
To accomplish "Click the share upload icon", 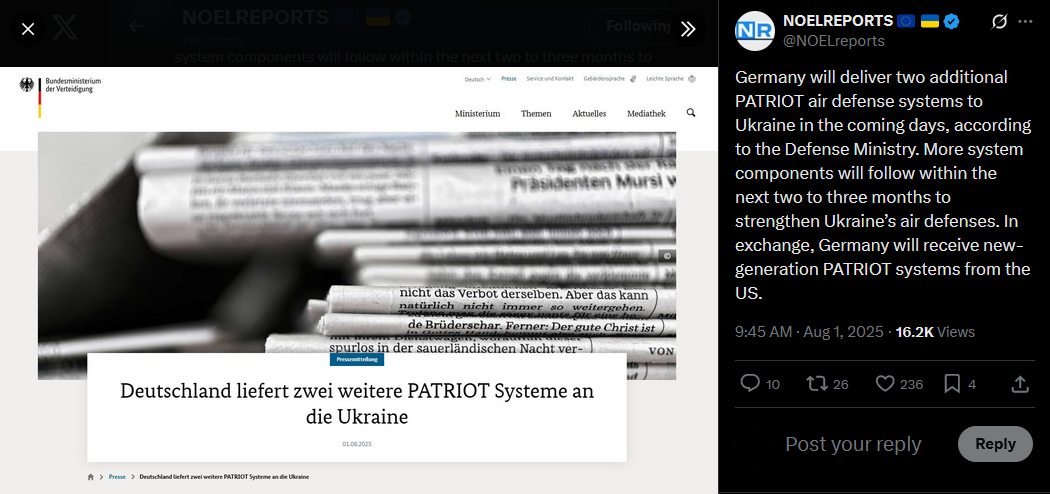I will [1019, 384].
